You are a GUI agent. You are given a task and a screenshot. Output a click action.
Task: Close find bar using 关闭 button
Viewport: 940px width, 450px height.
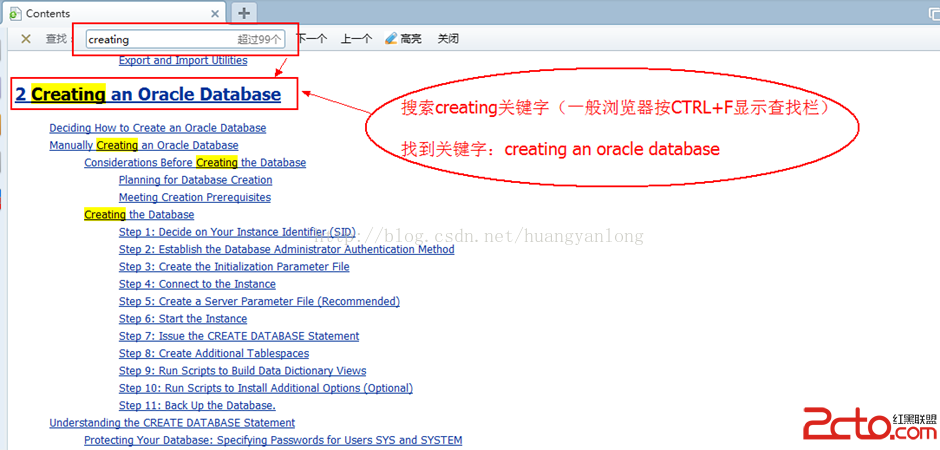(448, 39)
